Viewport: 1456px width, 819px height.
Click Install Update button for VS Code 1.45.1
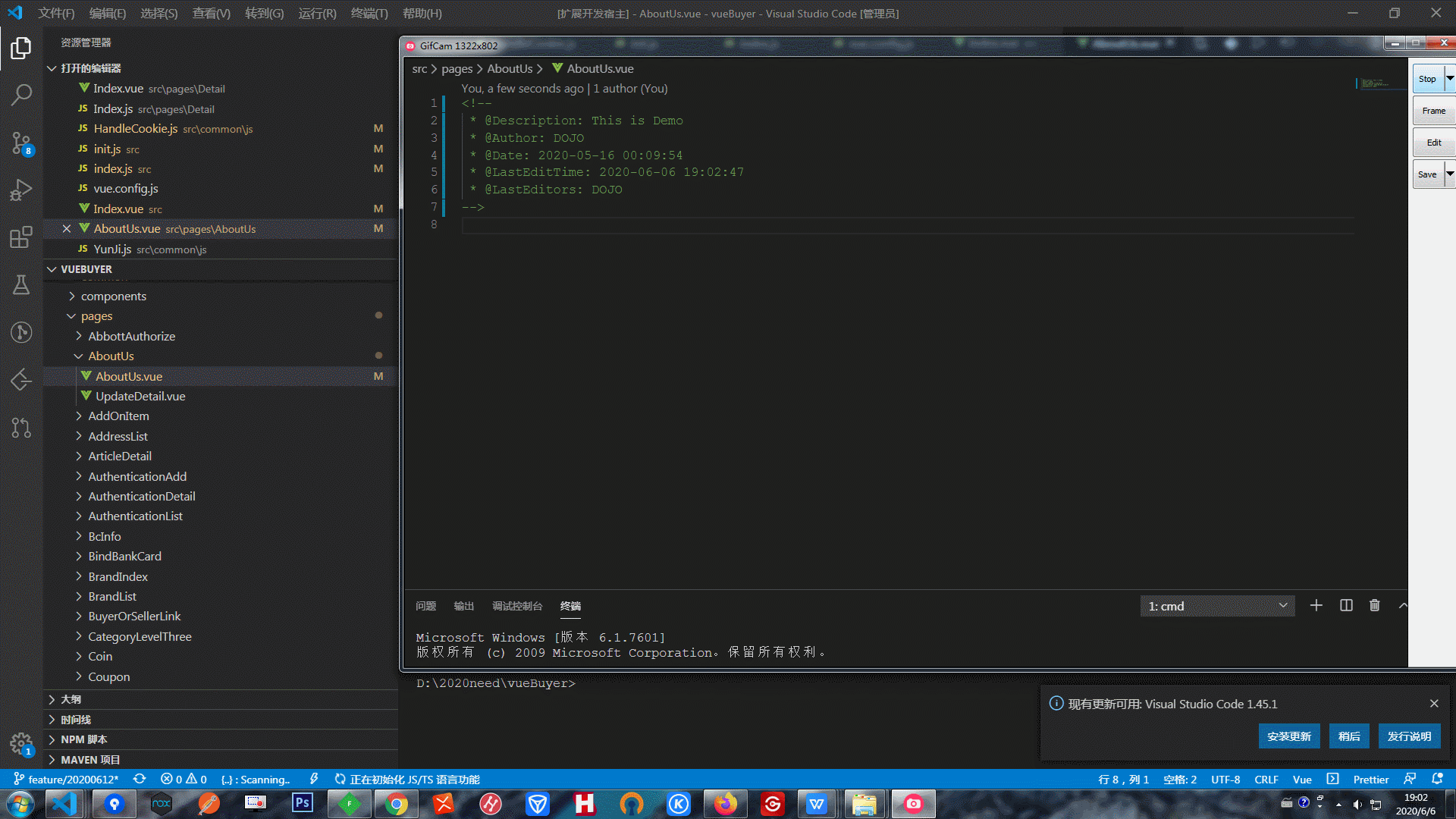click(x=1288, y=736)
